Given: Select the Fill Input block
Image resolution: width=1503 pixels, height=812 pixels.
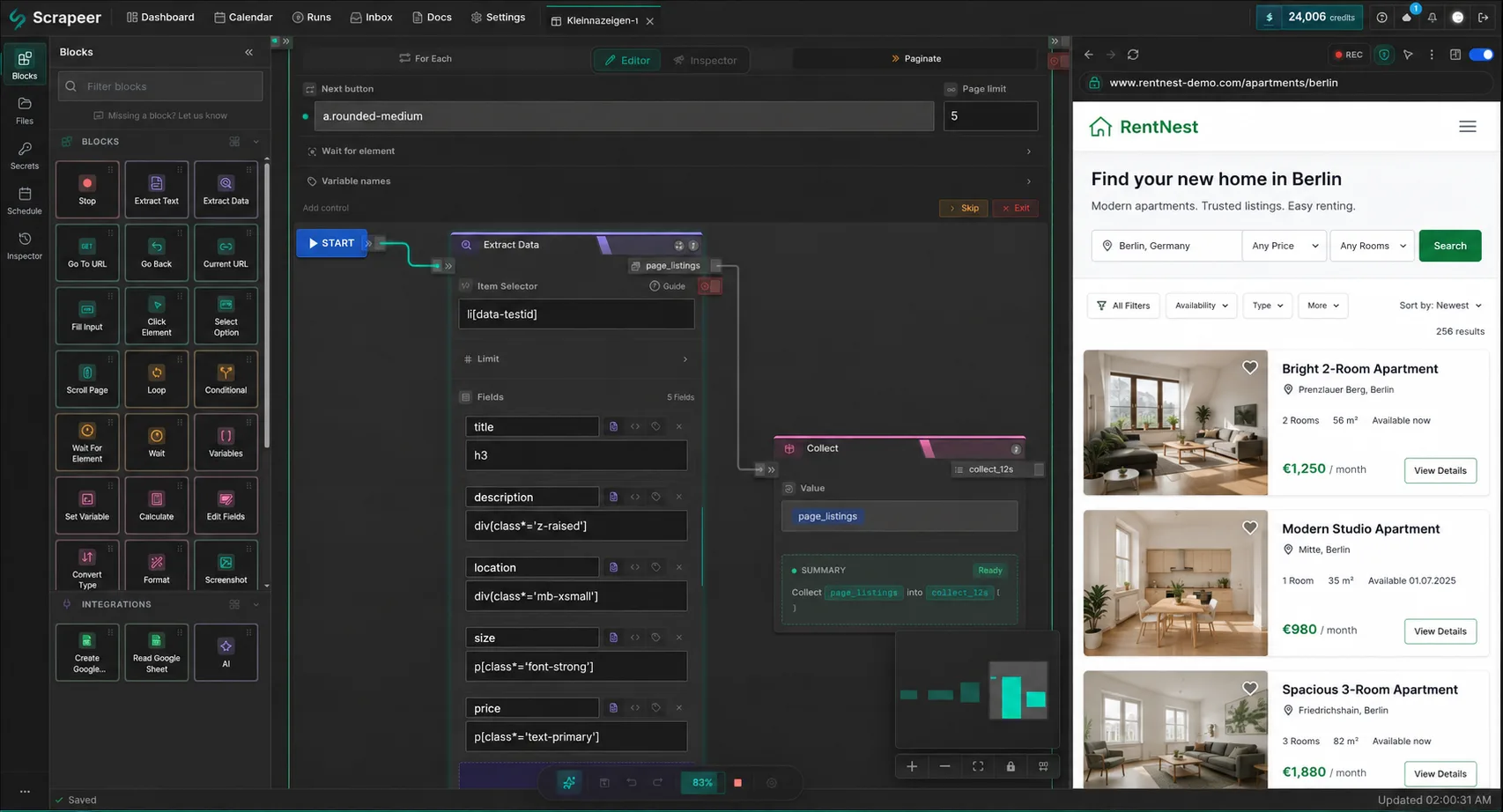Looking at the screenshot, I should [x=87, y=315].
